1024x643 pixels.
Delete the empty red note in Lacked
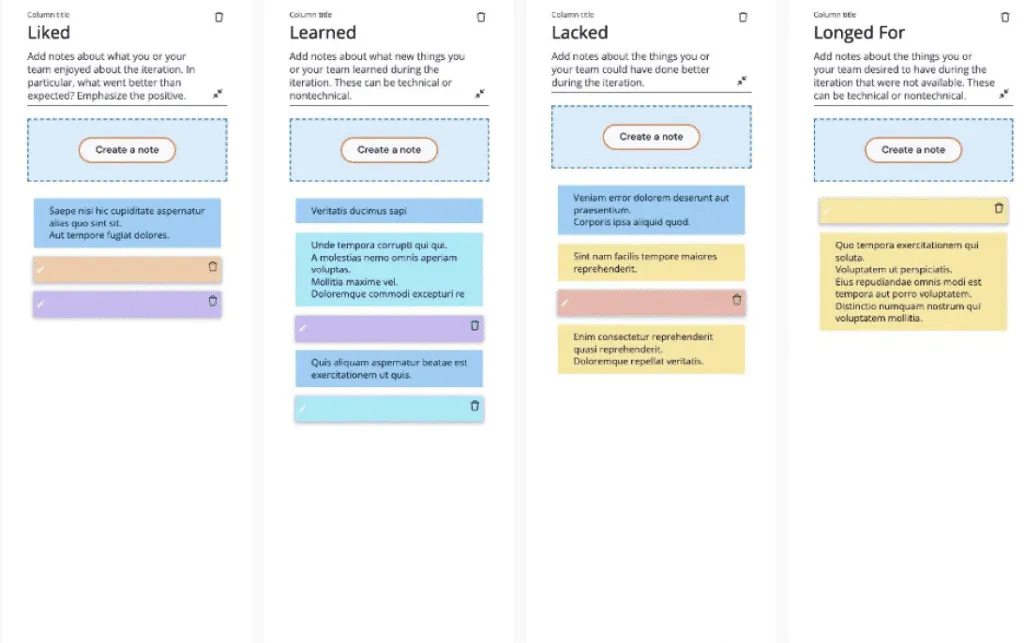737,300
